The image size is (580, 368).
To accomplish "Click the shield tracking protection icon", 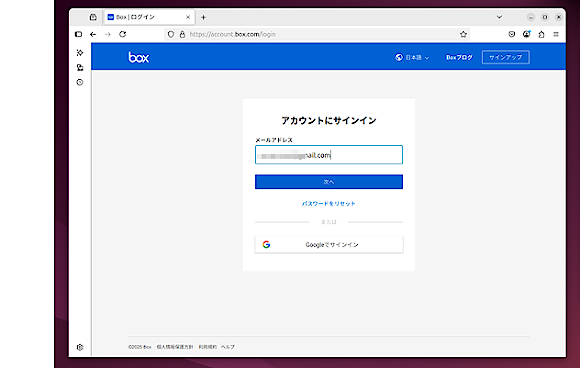I will click(x=171, y=34).
